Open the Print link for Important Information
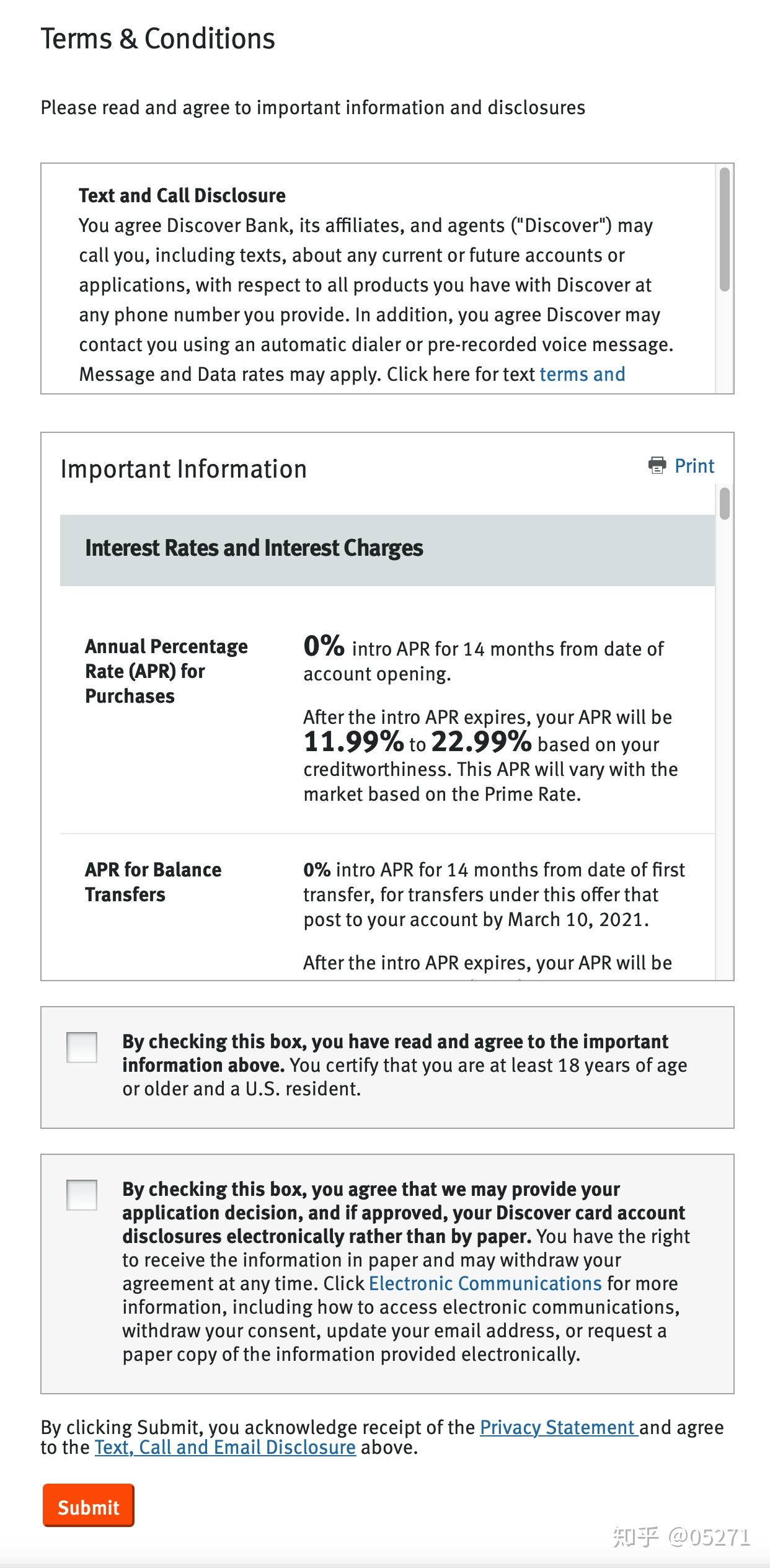Image resolution: width=770 pixels, height=1568 pixels. pos(694,466)
